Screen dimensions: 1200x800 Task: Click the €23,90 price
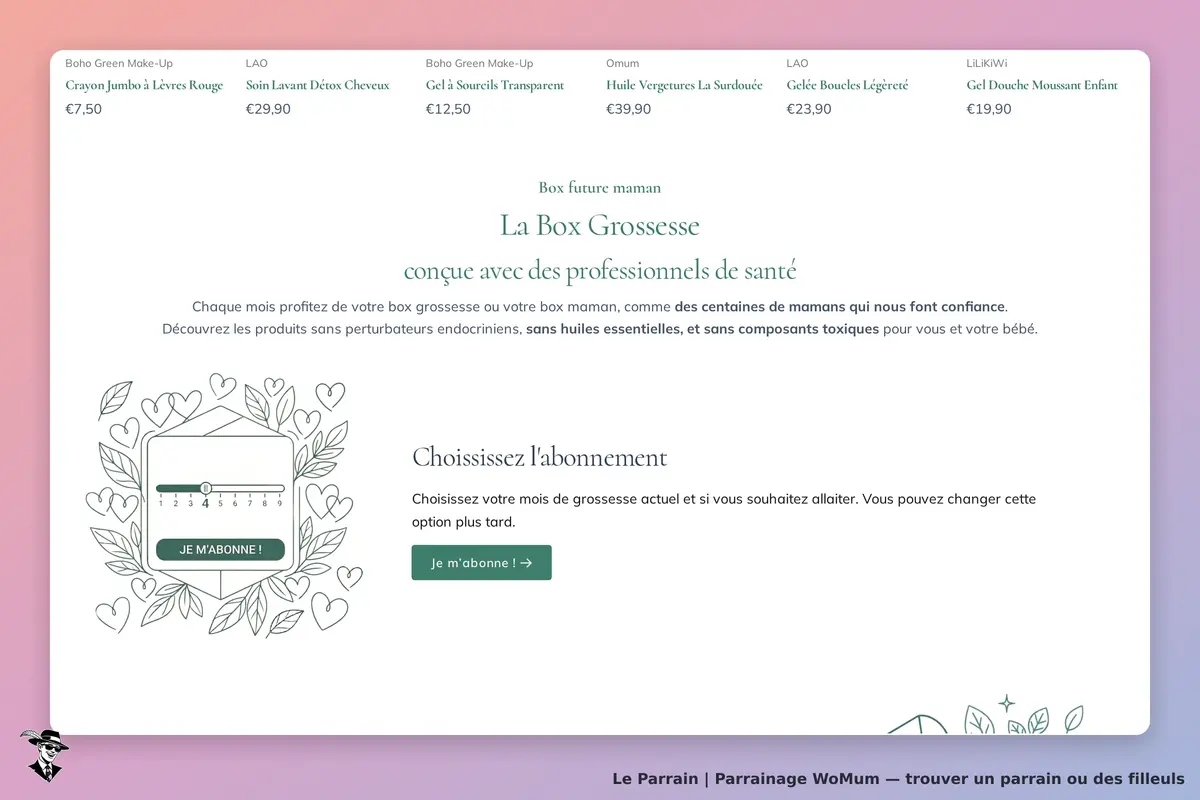pos(808,109)
